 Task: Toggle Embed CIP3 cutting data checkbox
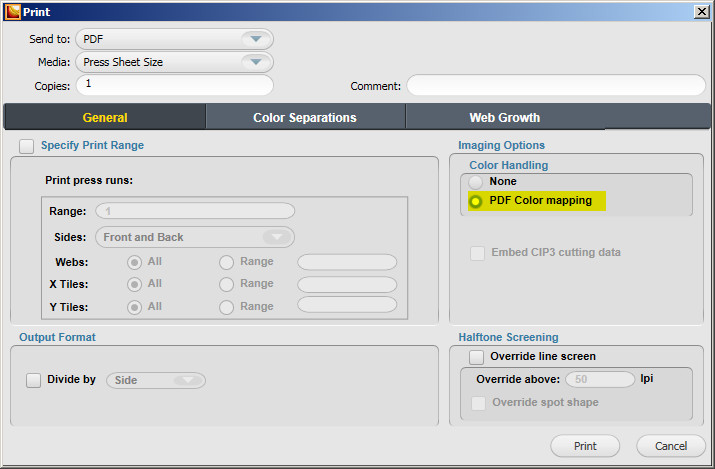[477, 253]
